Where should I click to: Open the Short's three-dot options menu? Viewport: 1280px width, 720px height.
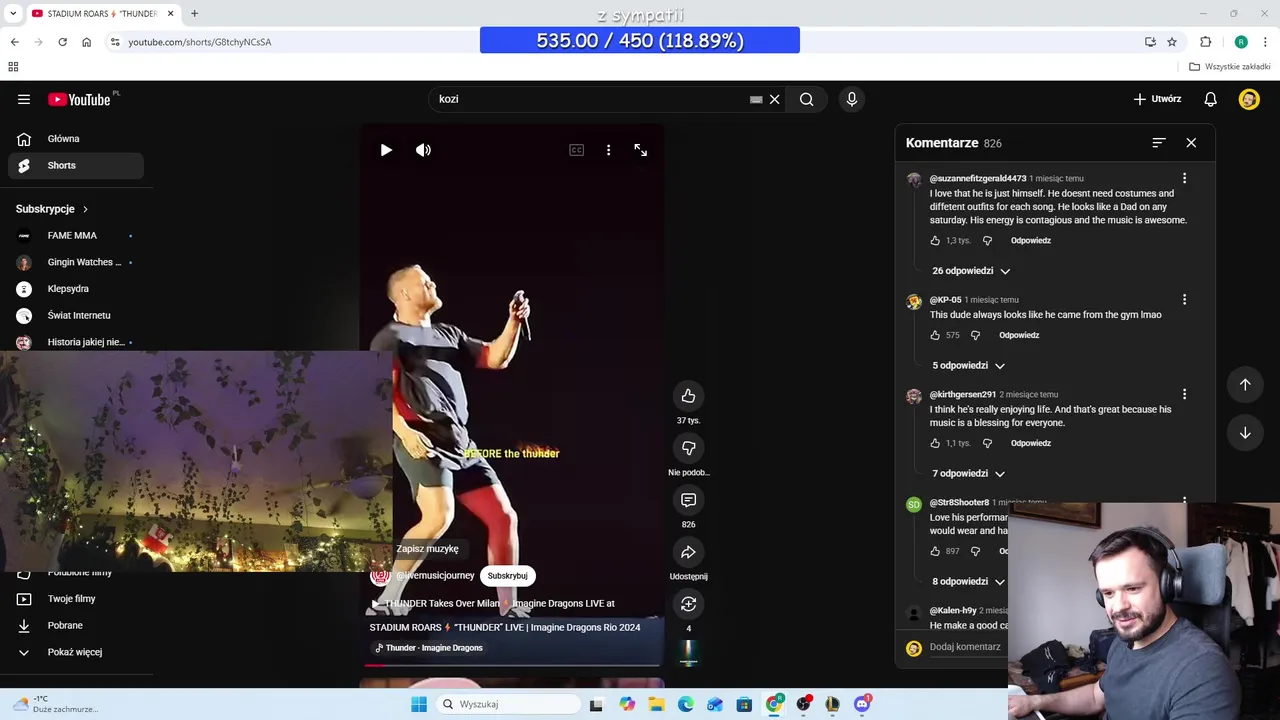coord(608,150)
